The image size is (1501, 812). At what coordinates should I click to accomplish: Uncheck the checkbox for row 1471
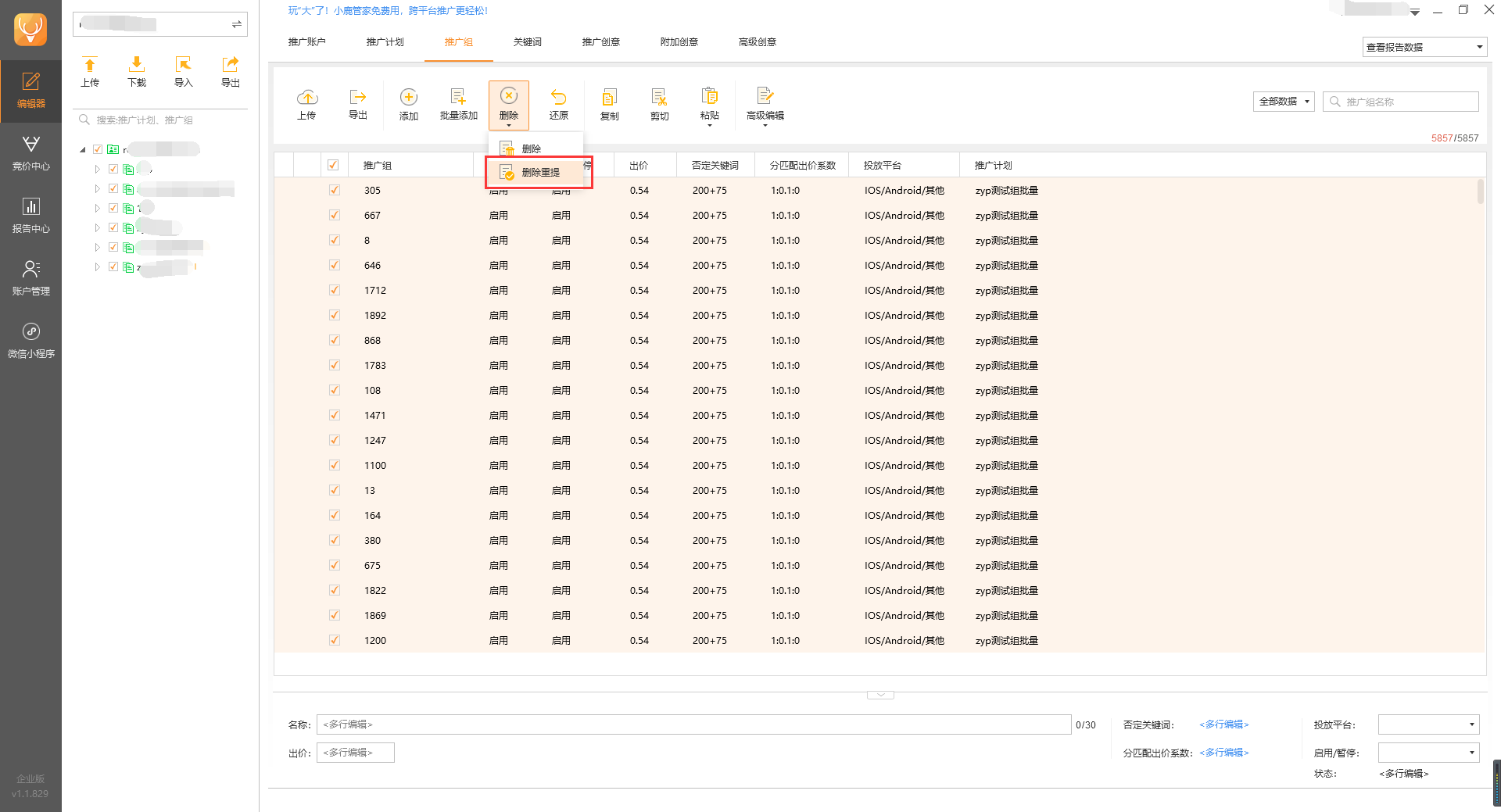(335, 415)
